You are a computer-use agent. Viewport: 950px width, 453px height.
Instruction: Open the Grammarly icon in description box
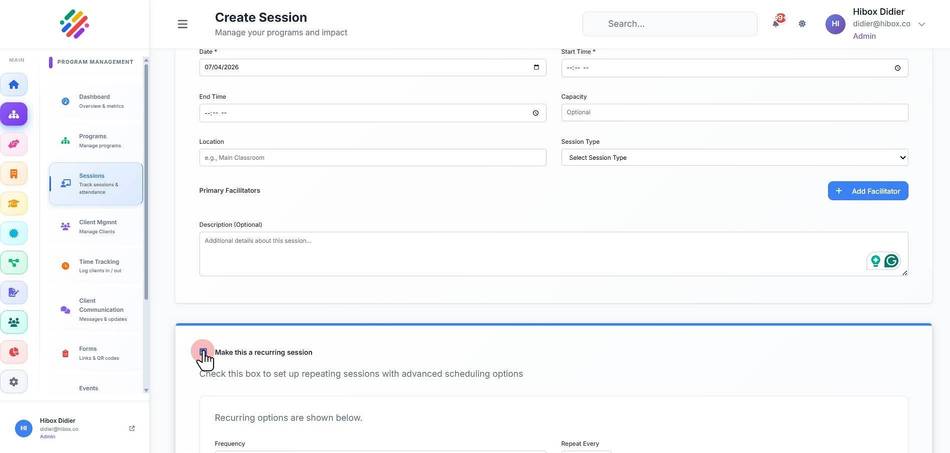(x=891, y=261)
